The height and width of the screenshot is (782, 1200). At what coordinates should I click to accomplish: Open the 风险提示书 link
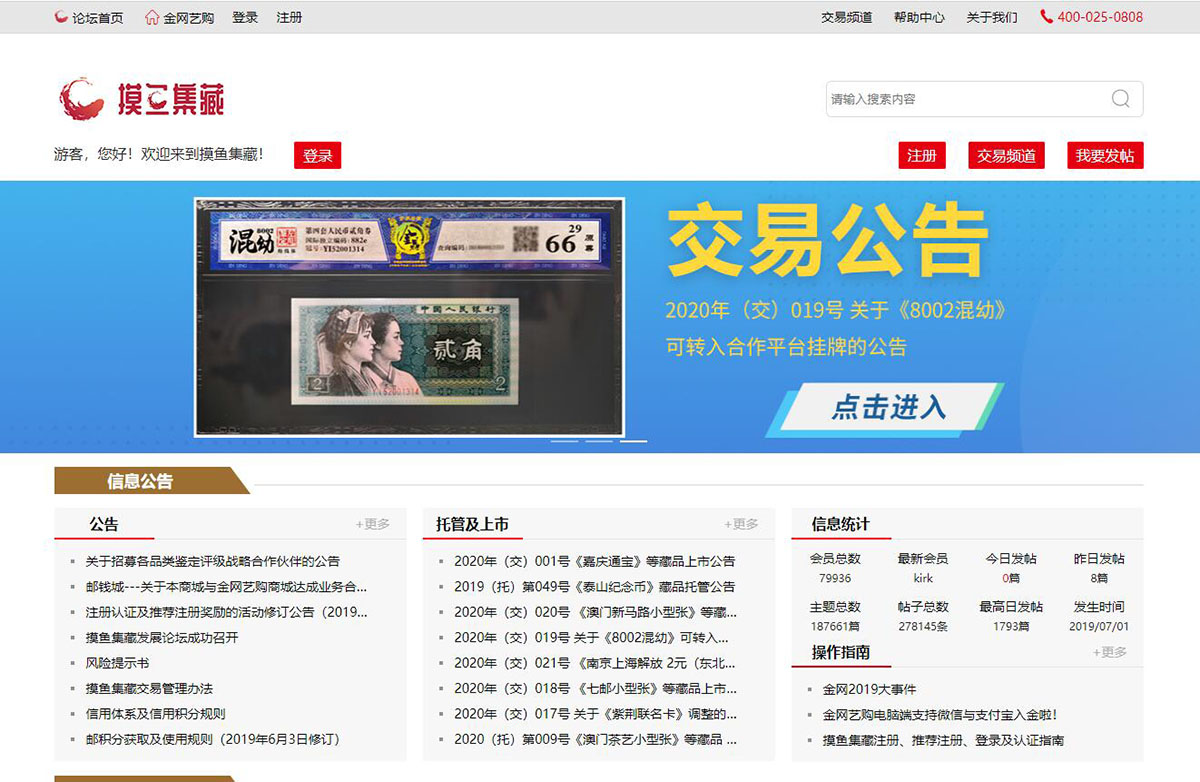point(118,663)
